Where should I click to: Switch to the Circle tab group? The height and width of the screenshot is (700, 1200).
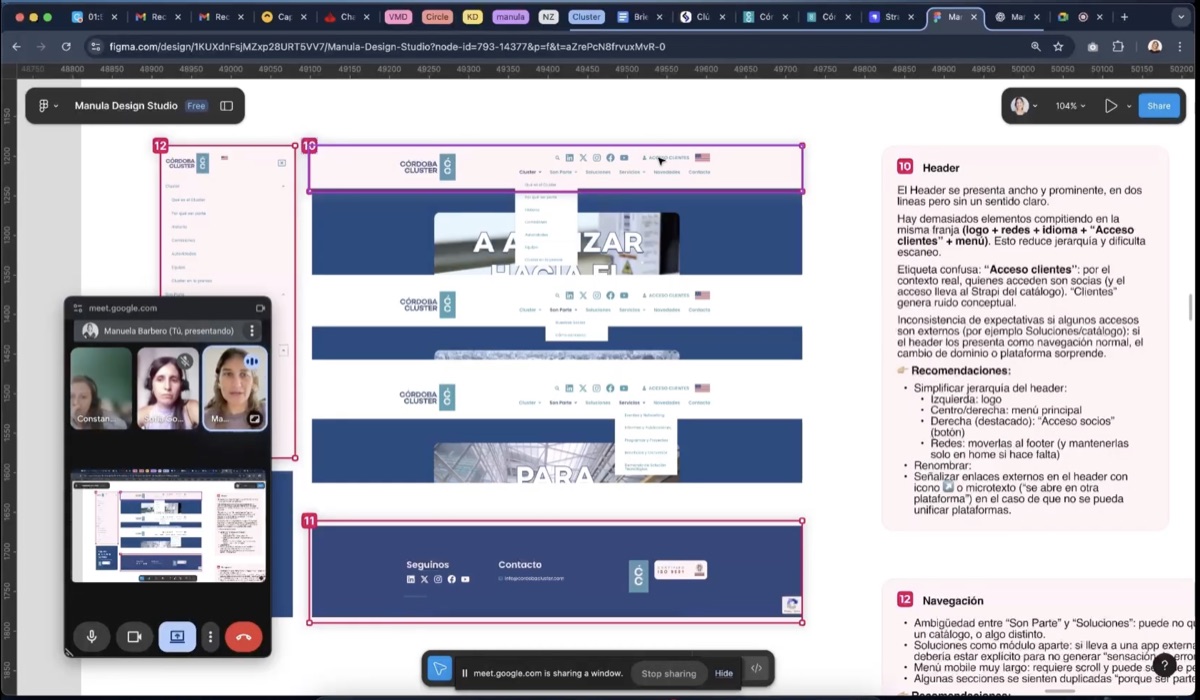click(437, 17)
